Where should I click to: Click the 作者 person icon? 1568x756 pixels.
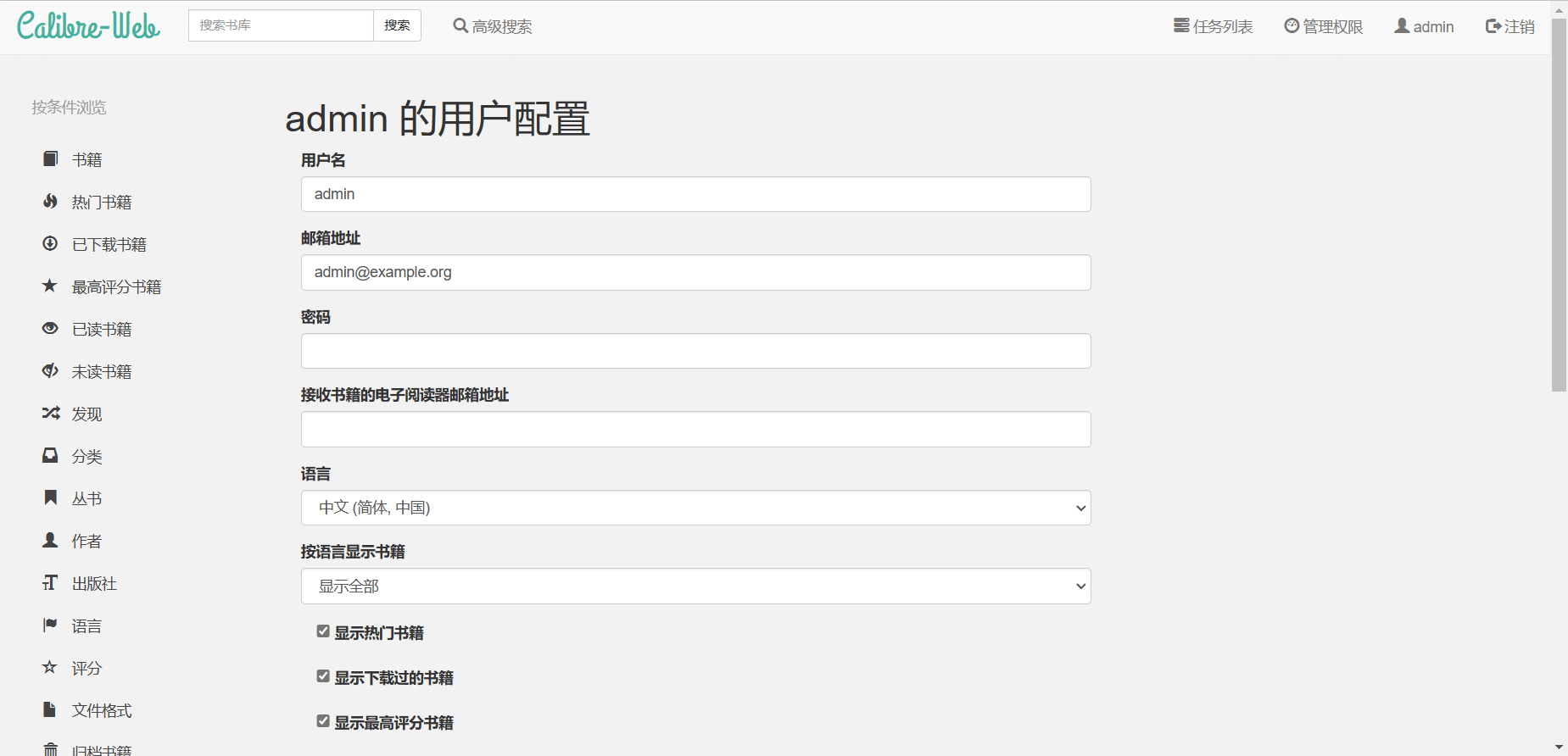pos(50,540)
